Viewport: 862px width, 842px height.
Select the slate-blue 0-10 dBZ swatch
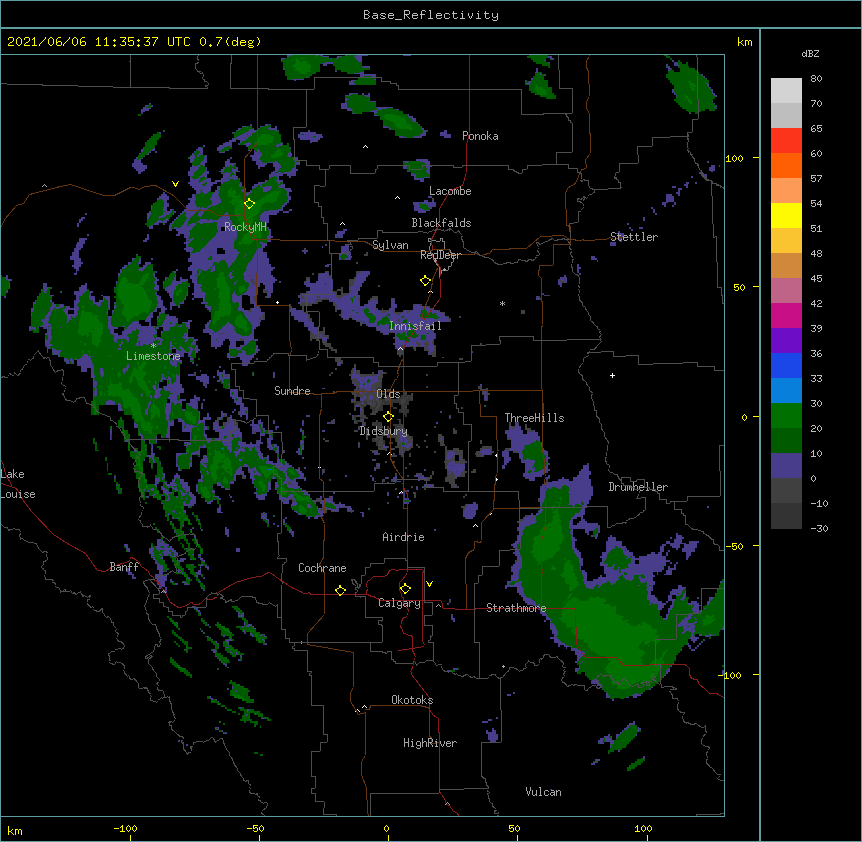786,466
